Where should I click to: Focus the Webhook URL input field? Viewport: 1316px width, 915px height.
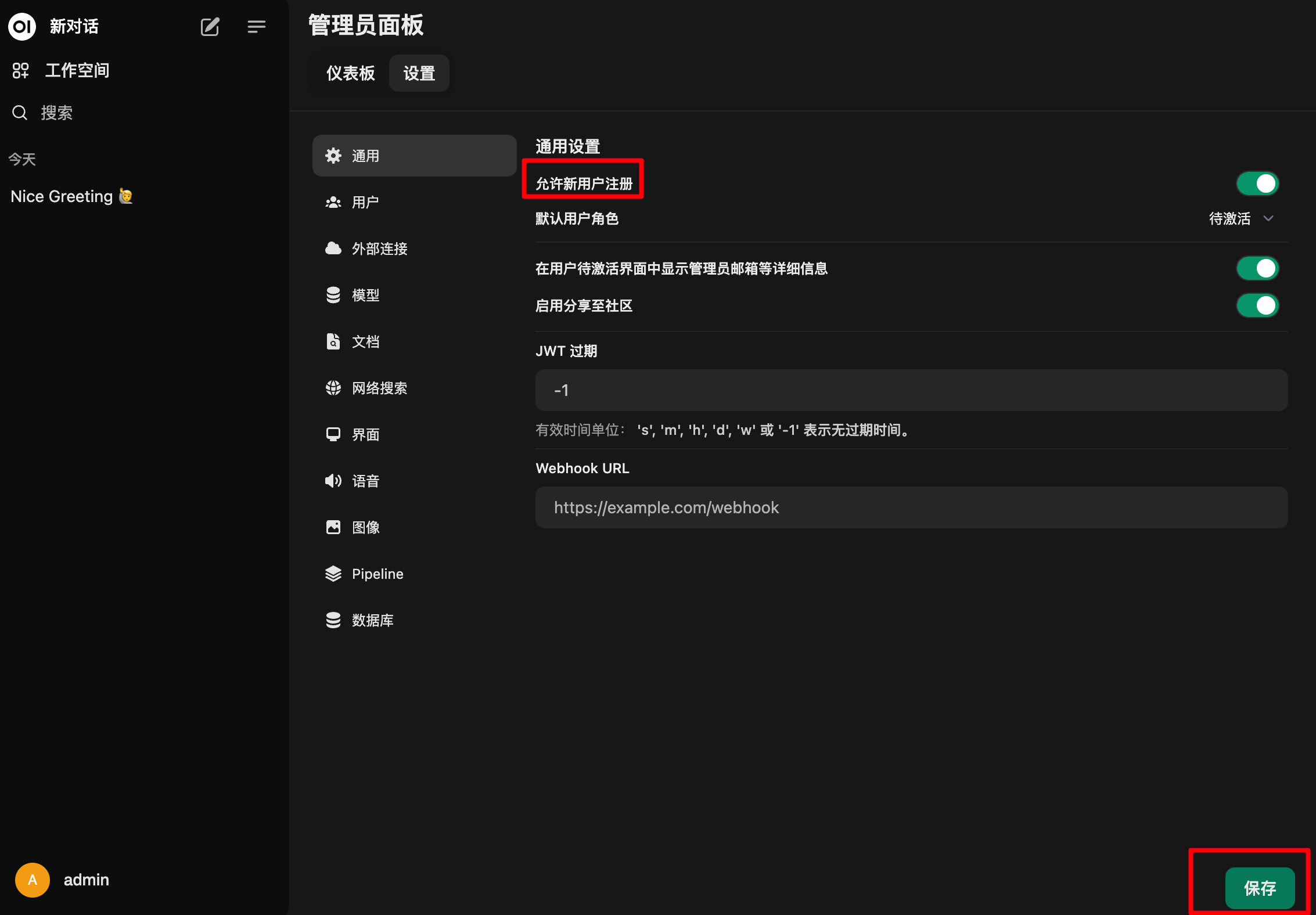911,507
